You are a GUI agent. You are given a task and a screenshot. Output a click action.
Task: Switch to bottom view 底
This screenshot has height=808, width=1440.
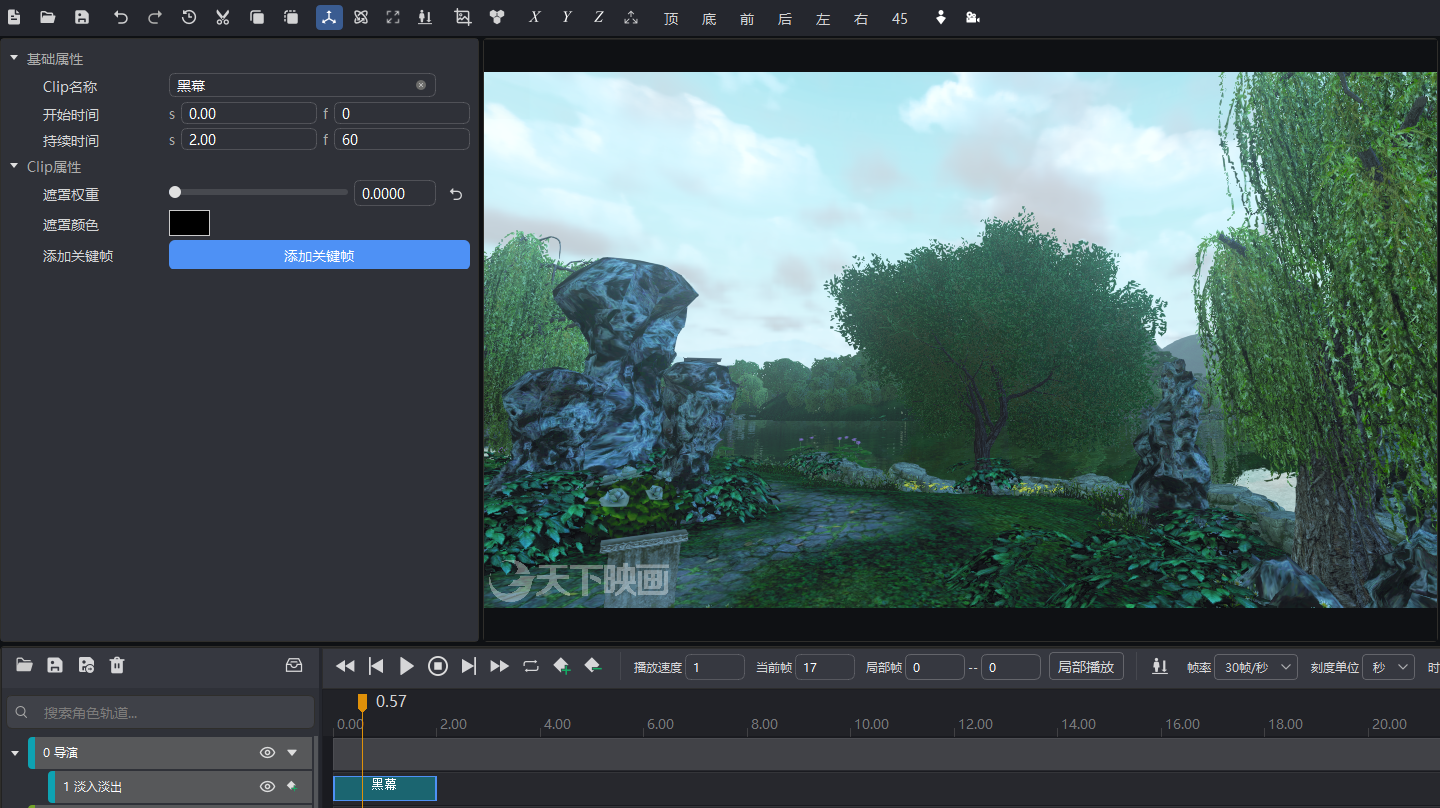pyautogui.click(x=709, y=18)
